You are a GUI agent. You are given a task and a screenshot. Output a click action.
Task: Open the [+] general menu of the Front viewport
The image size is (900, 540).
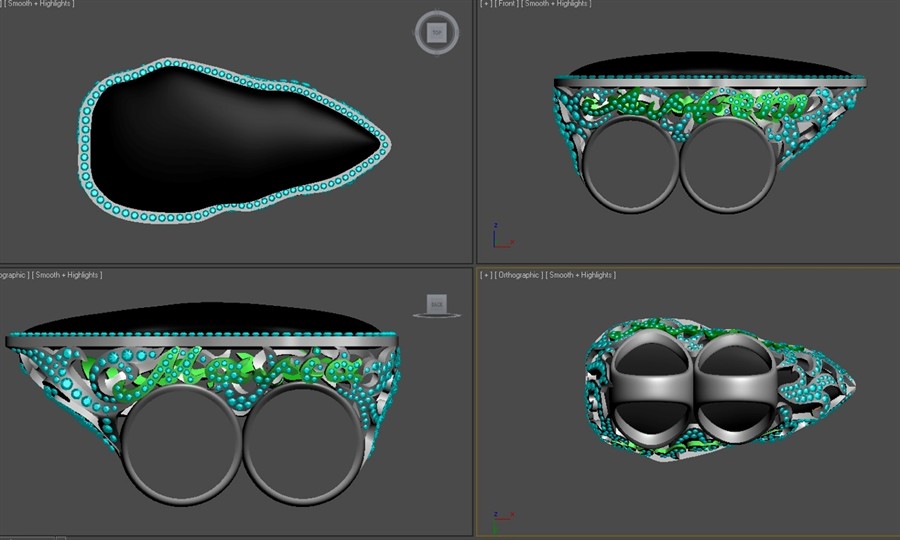point(486,4)
